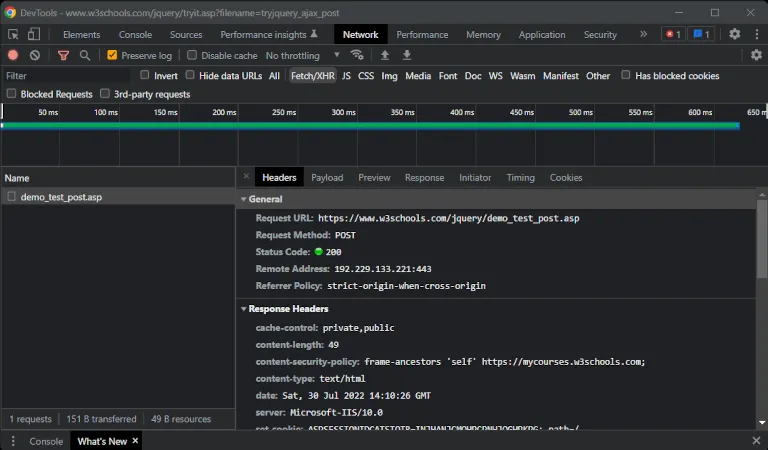Filter requests by Manifest type

(561, 75)
